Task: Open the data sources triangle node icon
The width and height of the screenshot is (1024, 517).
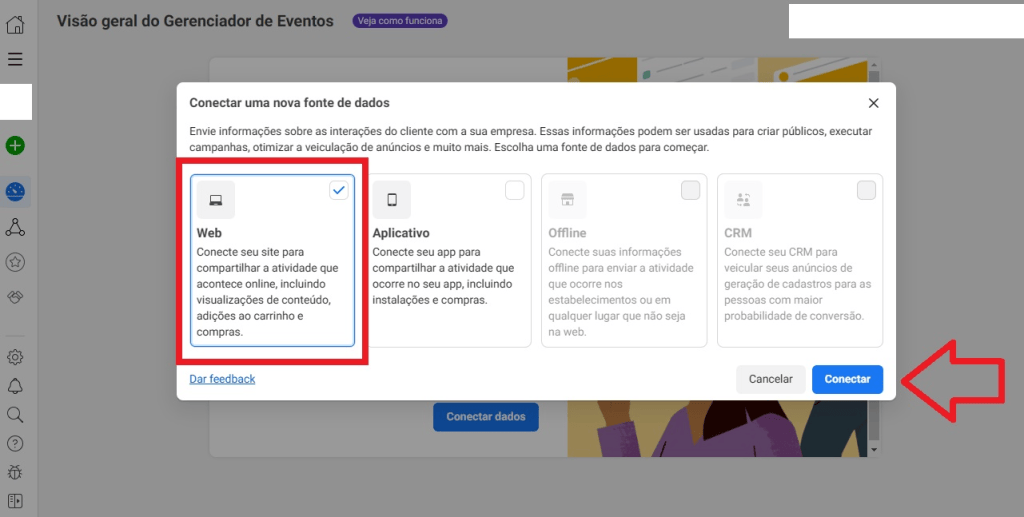Action: click(15, 227)
